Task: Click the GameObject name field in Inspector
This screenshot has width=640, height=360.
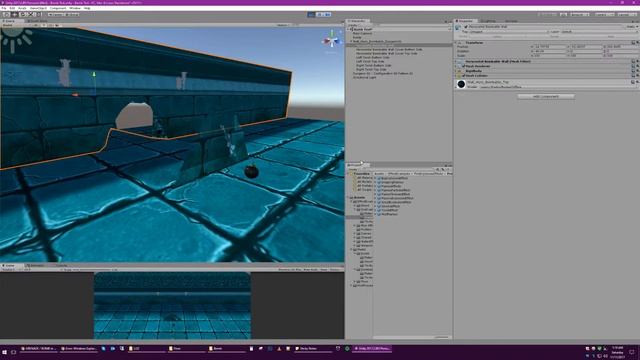Action: [546, 27]
